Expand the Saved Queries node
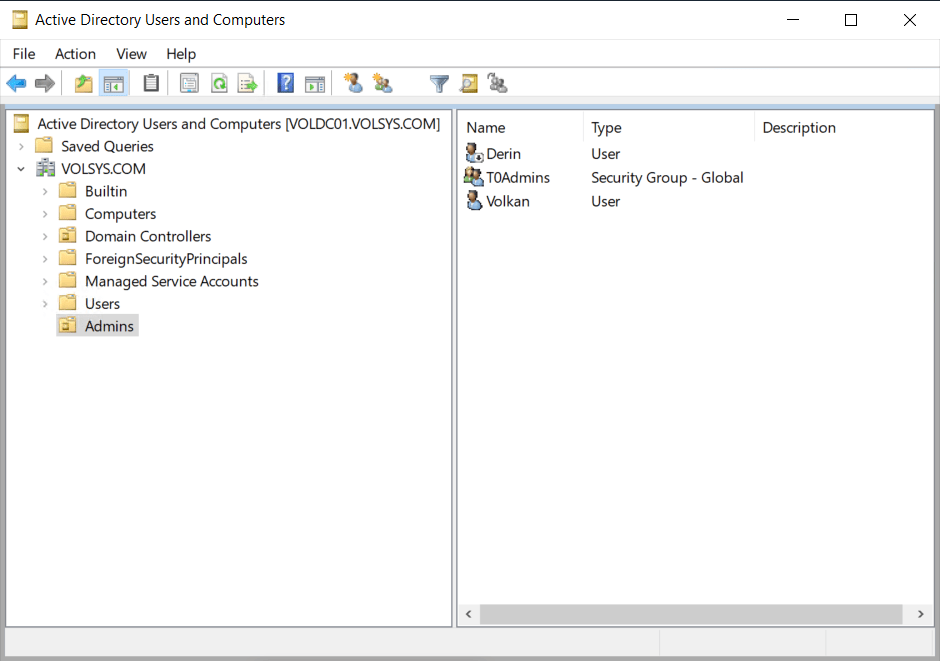 click(x=21, y=146)
